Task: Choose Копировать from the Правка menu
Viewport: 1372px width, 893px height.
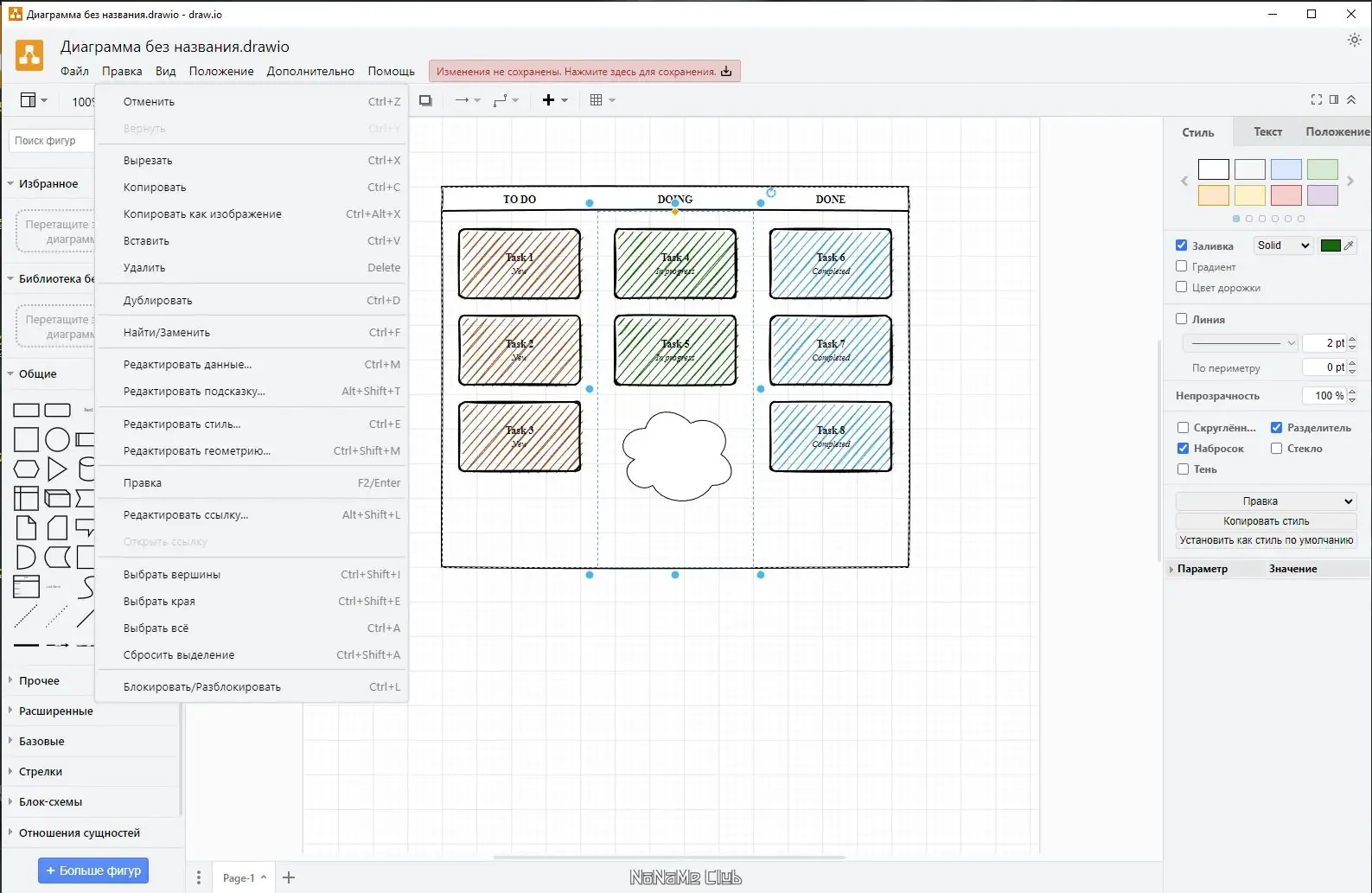Action: coord(252,187)
